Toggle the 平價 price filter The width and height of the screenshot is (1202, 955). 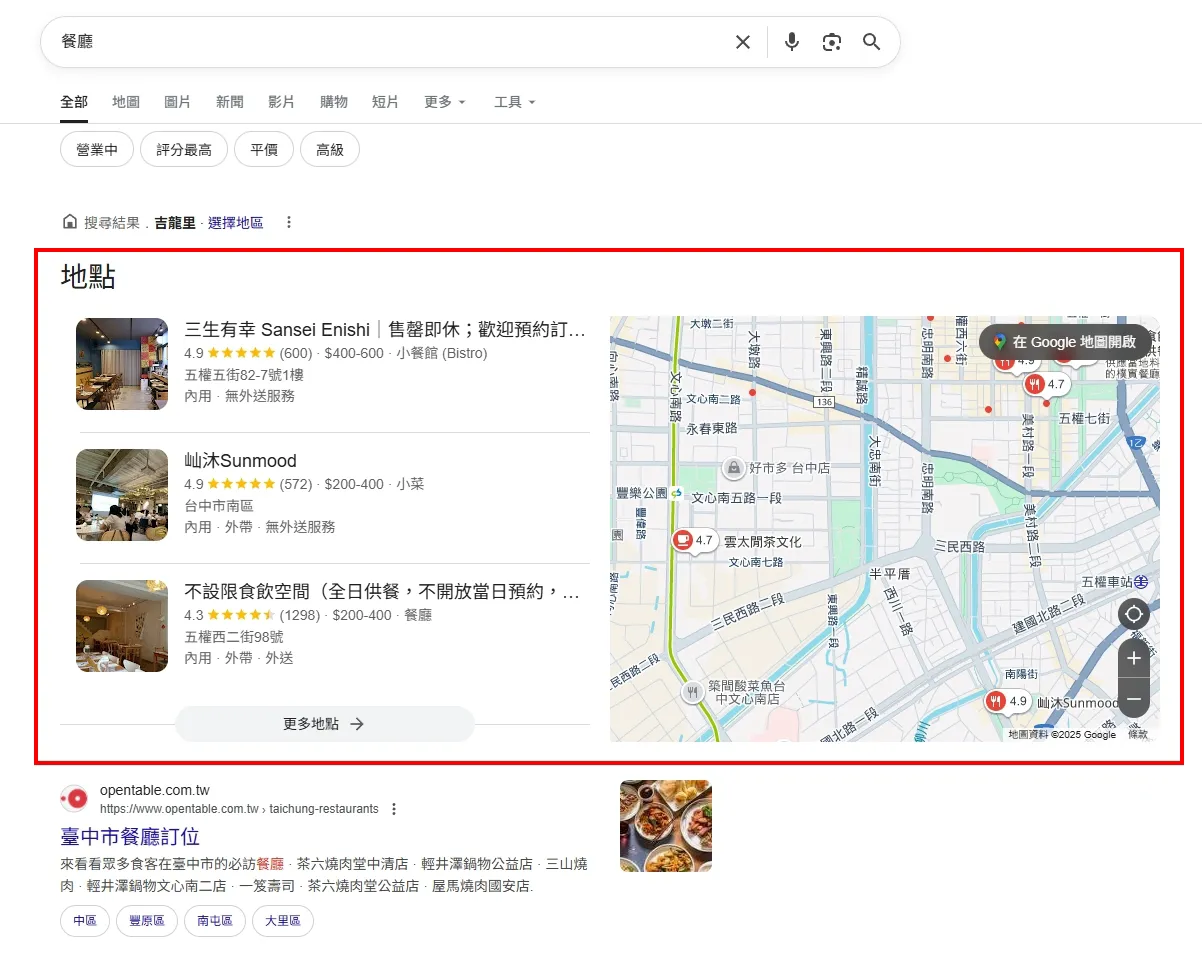pyautogui.click(x=263, y=149)
